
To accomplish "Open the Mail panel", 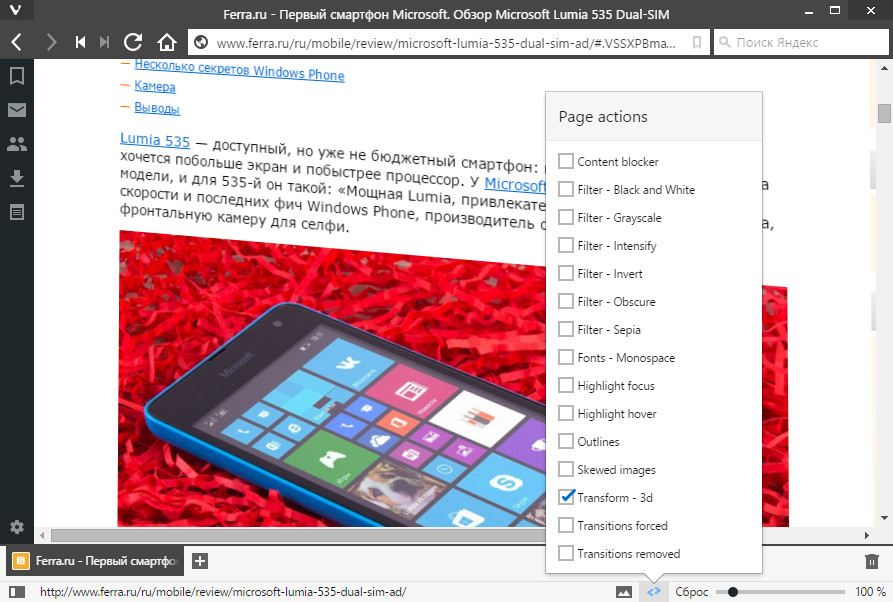I will point(17,110).
